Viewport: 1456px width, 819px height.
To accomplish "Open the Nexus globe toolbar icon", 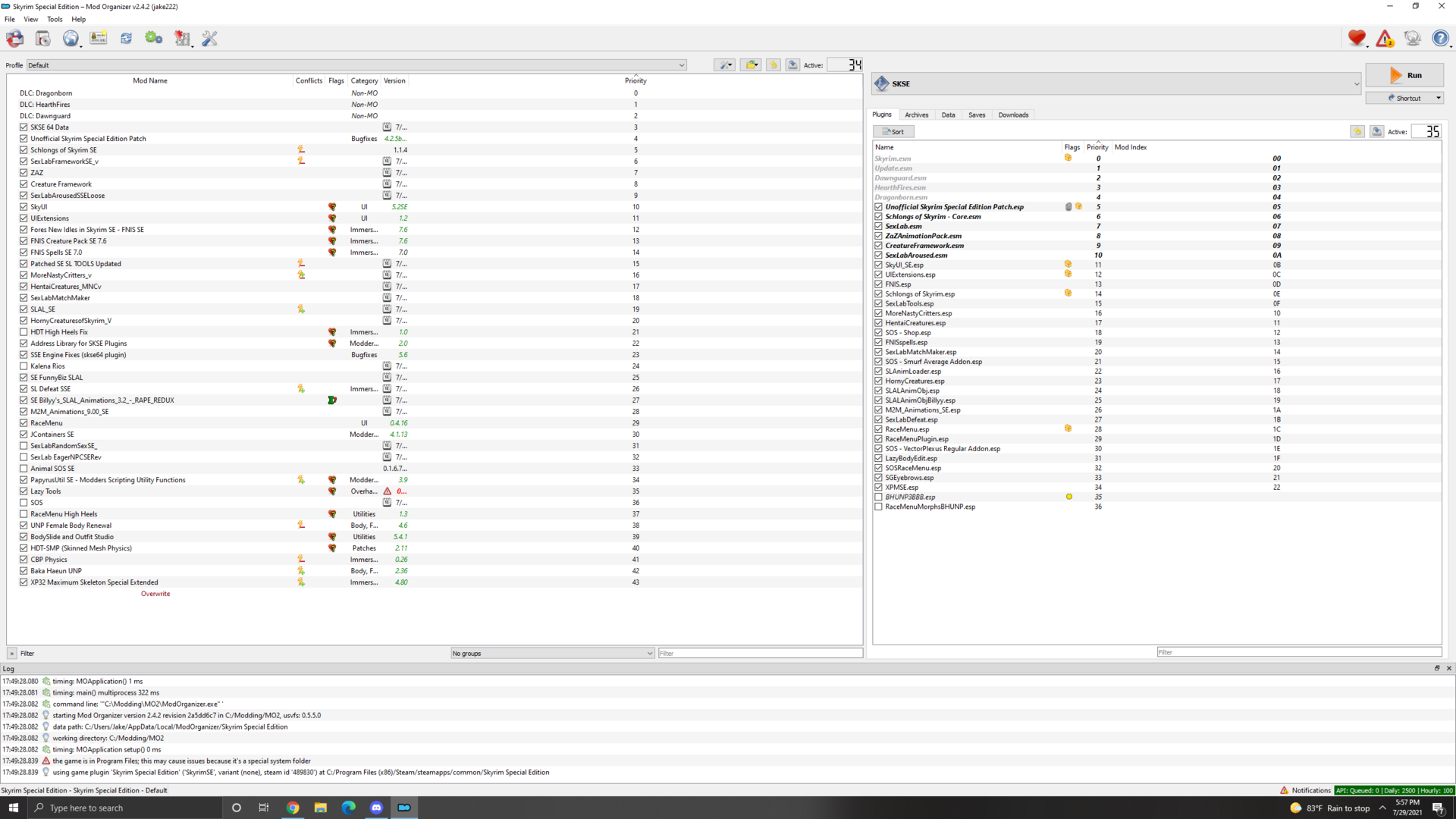I will tap(71, 38).
